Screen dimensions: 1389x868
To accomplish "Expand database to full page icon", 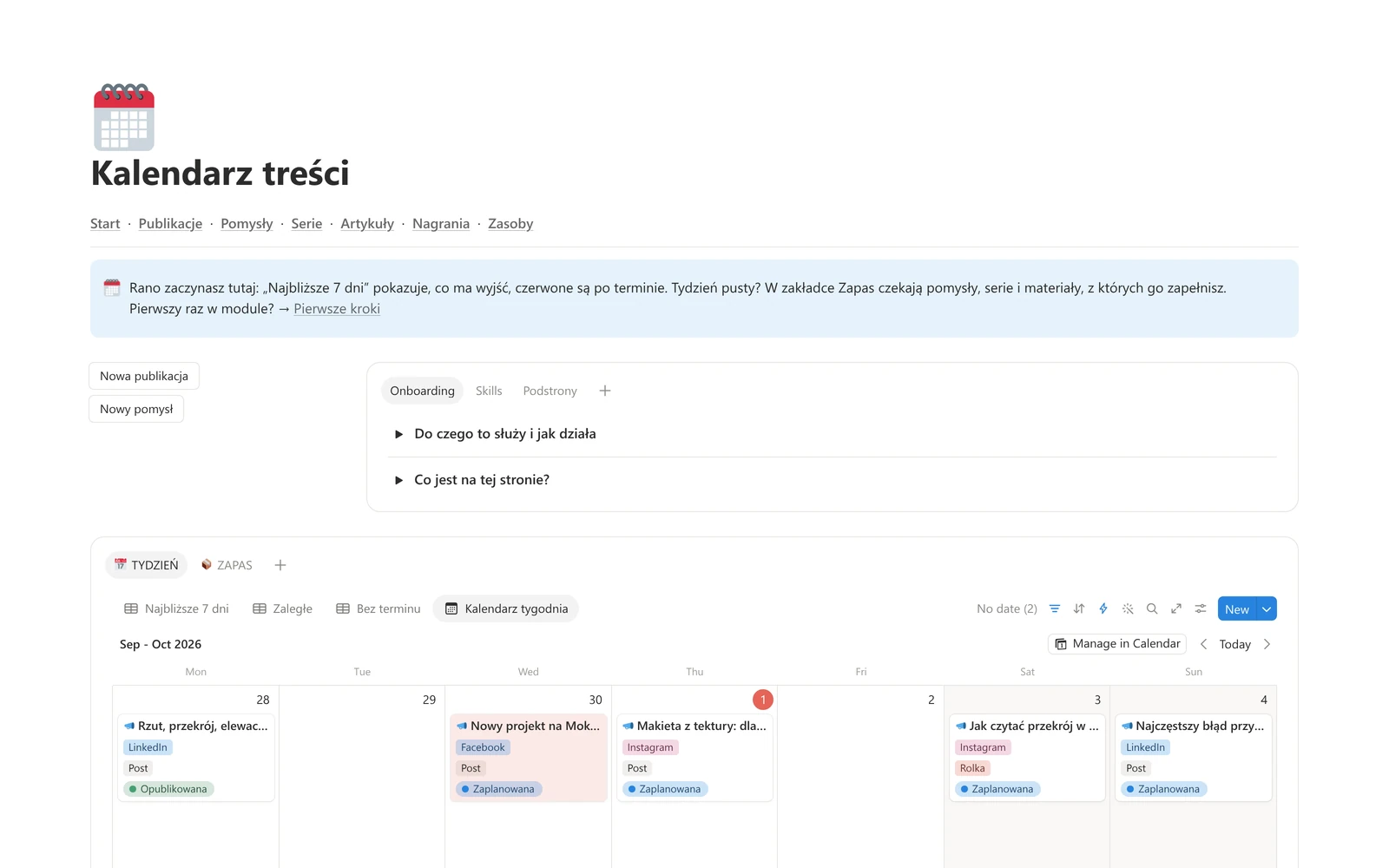I will [1176, 608].
